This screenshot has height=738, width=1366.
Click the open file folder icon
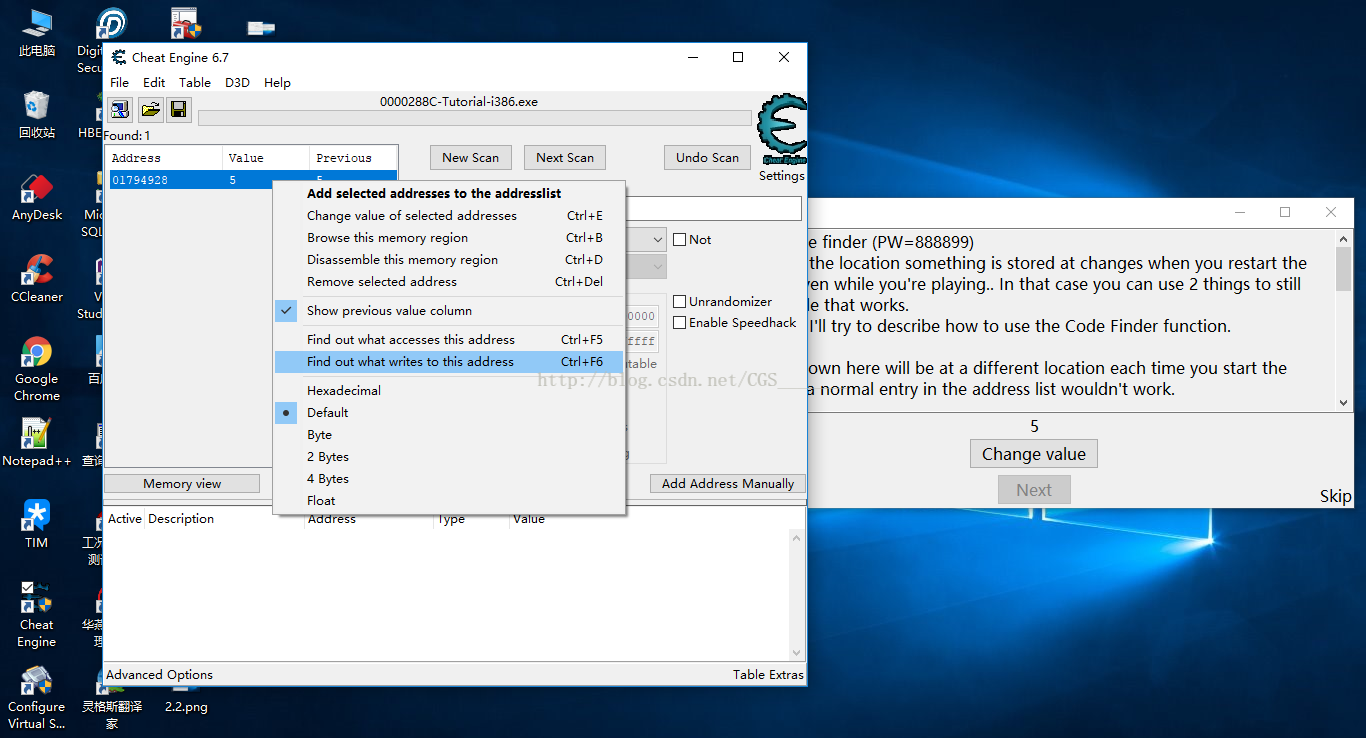[x=150, y=109]
